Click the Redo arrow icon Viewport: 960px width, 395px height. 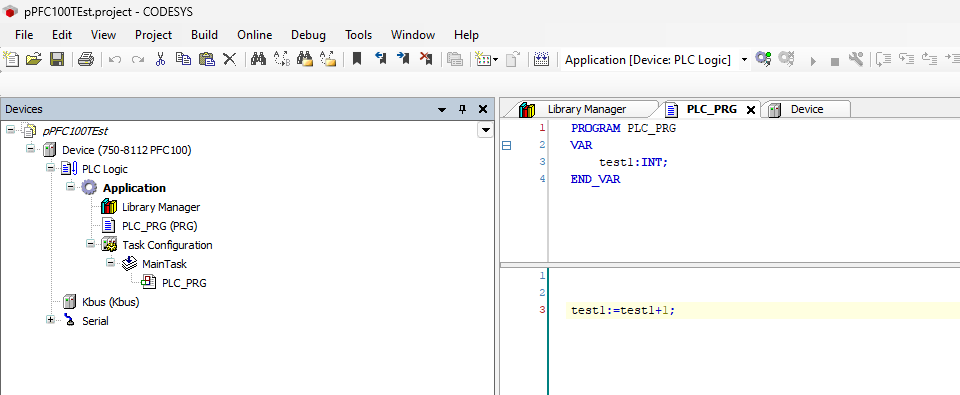pos(138,59)
